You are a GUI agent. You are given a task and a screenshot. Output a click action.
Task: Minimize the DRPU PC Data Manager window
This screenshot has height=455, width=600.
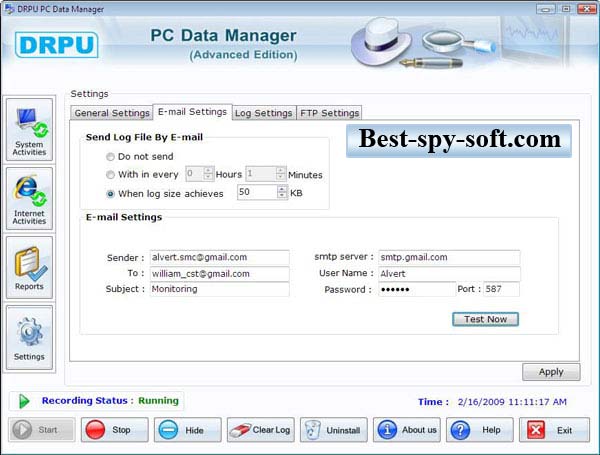[x=546, y=9]
